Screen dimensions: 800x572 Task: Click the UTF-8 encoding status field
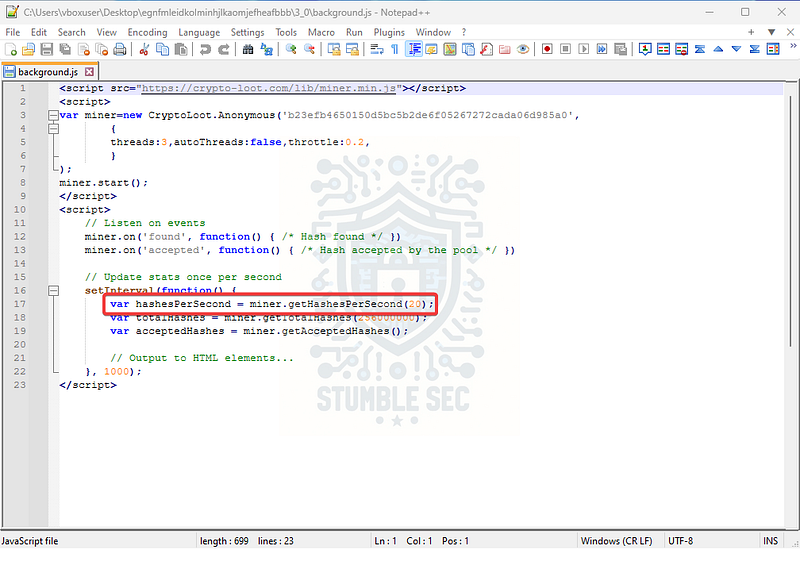pyautogui.click(x=681, y=541)
